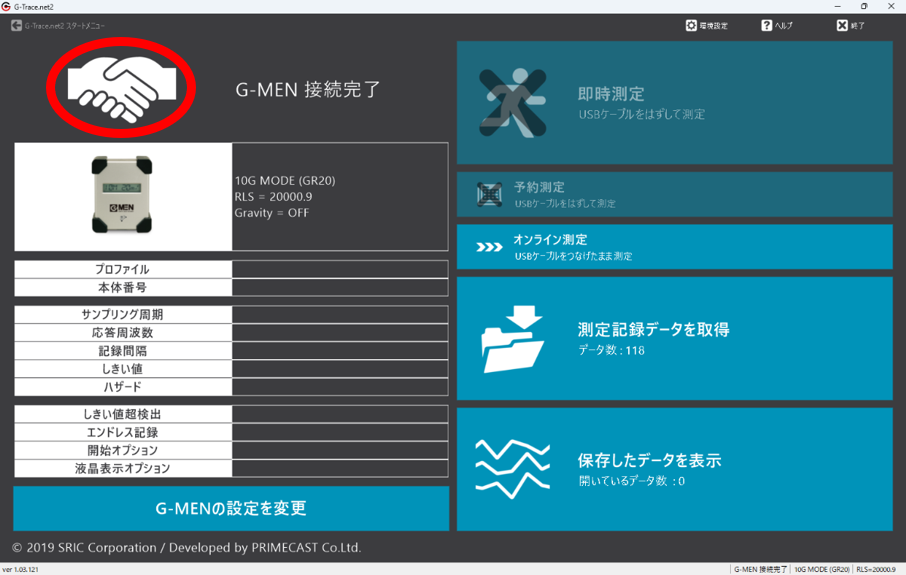Click G-MENの設定を変更 button
Viewport: 906px width, 575px height.
coord(231,509)
